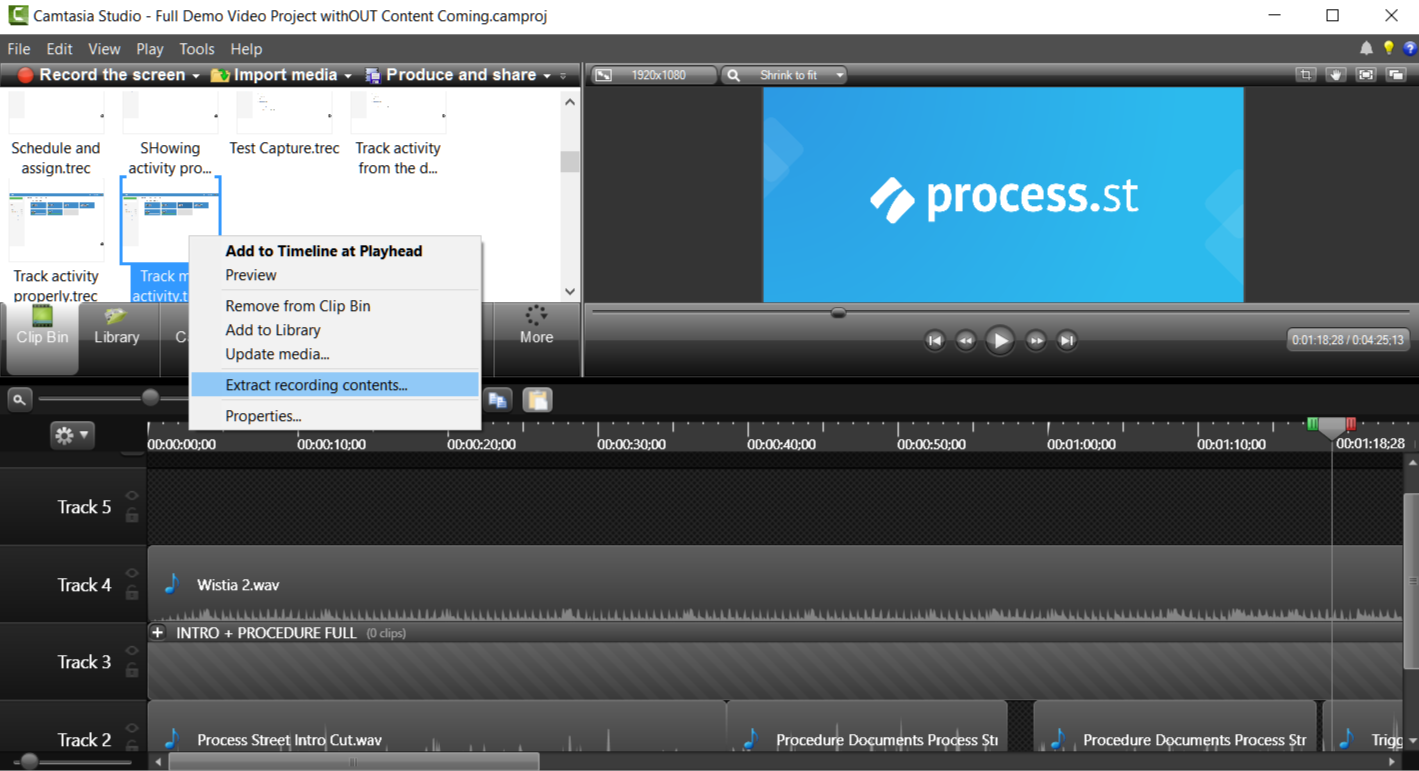Click the preview playback scrubber handle
The width and height of the screenshot is (1419, 771).
tap(839, 313)
